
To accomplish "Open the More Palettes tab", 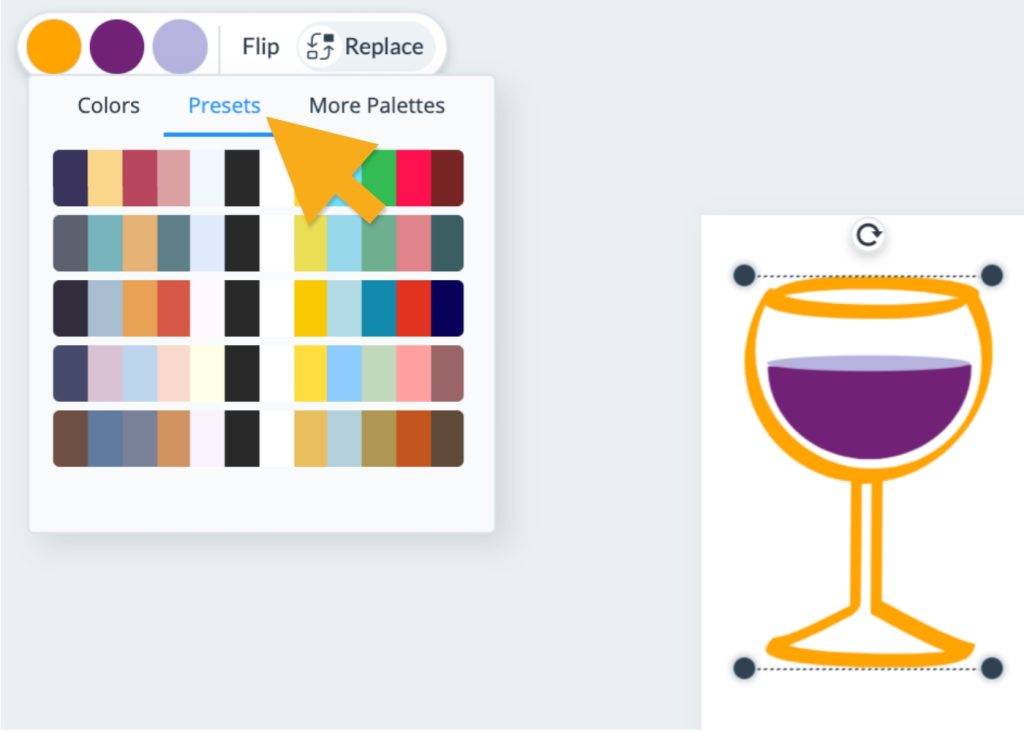I will pos(376,106).
